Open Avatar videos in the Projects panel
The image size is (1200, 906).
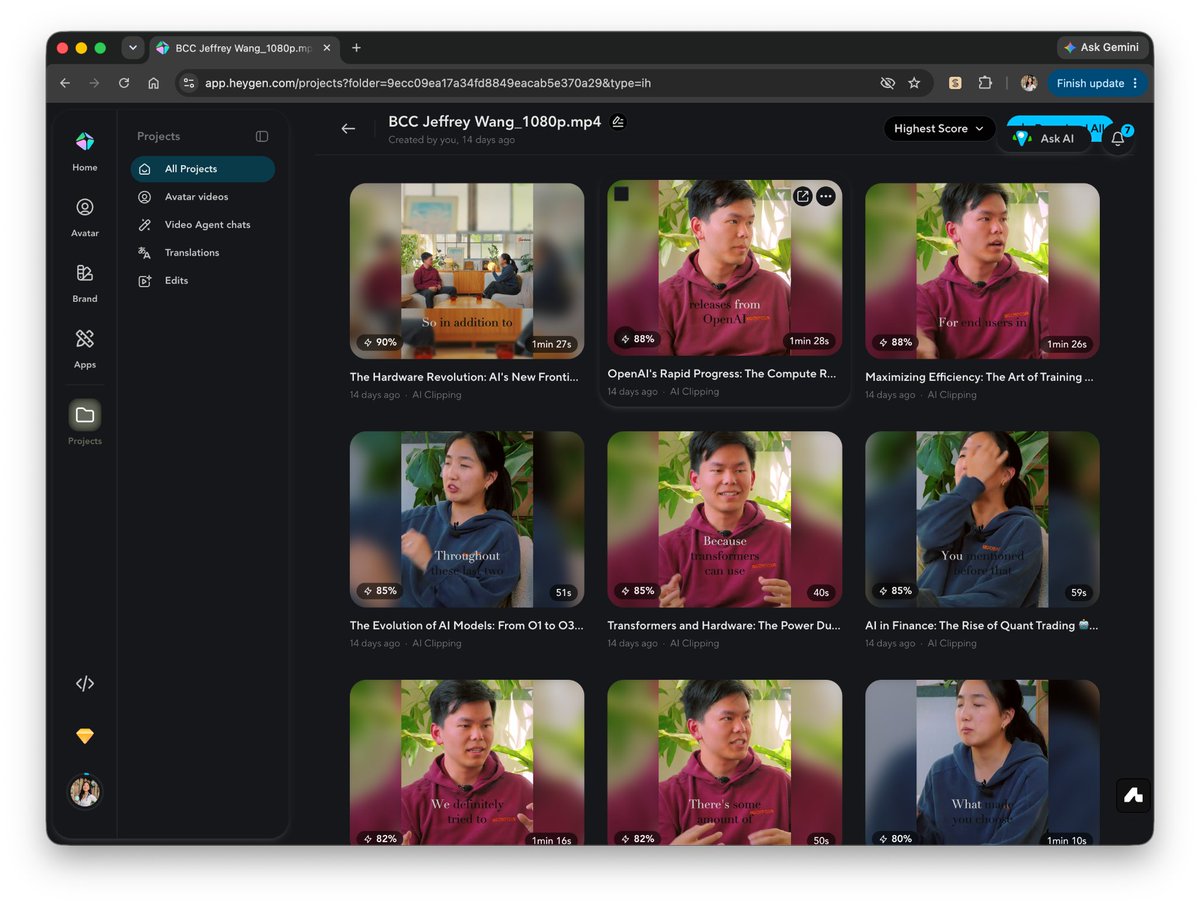coord(203,197)
